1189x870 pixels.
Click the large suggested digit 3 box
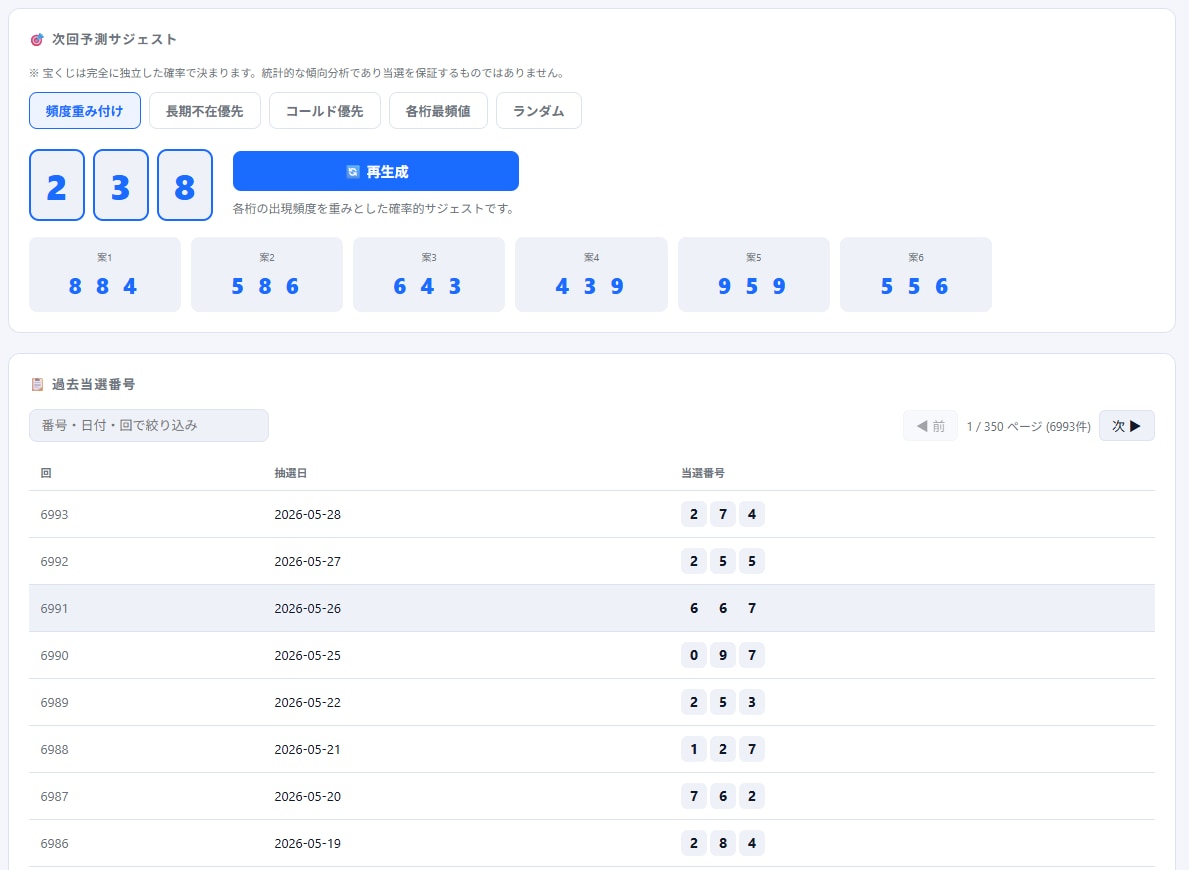coord(121,185)
